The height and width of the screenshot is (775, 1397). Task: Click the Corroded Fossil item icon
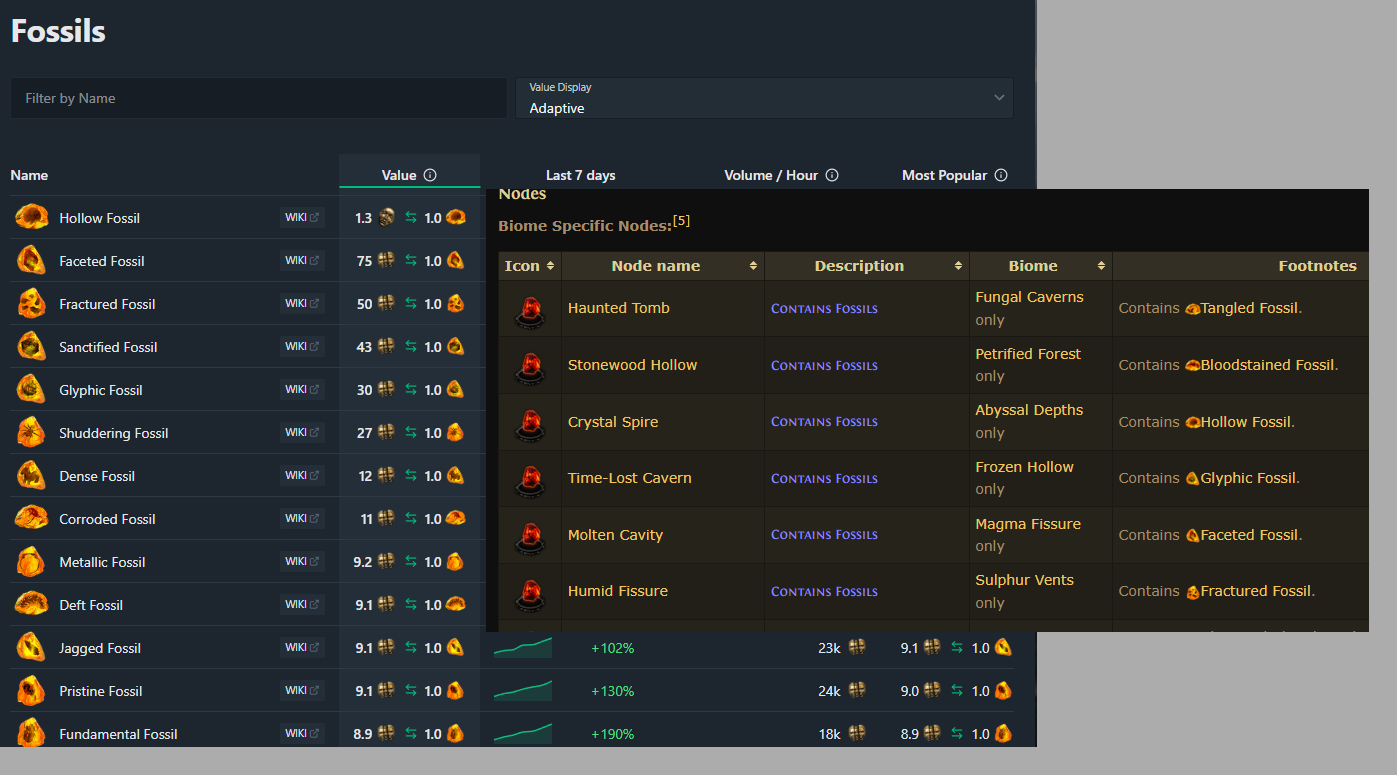click(32, 518)
